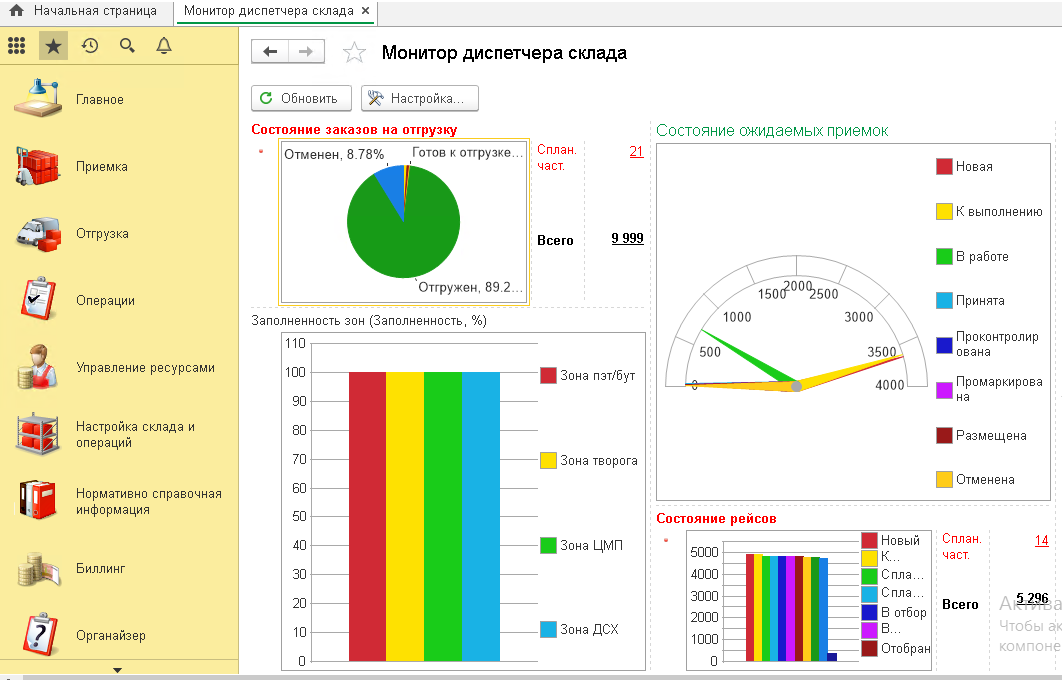Viewport: 1062px width, 680px height.
Task: Click the 21 planned partial orders link
Action: click(636, 151)
